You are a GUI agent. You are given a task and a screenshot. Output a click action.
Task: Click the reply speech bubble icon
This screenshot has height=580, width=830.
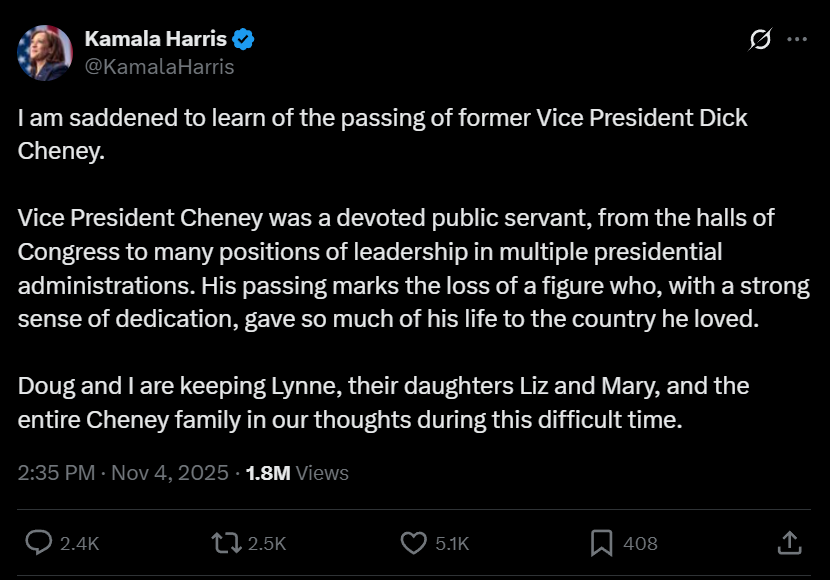tap(38, 543)
